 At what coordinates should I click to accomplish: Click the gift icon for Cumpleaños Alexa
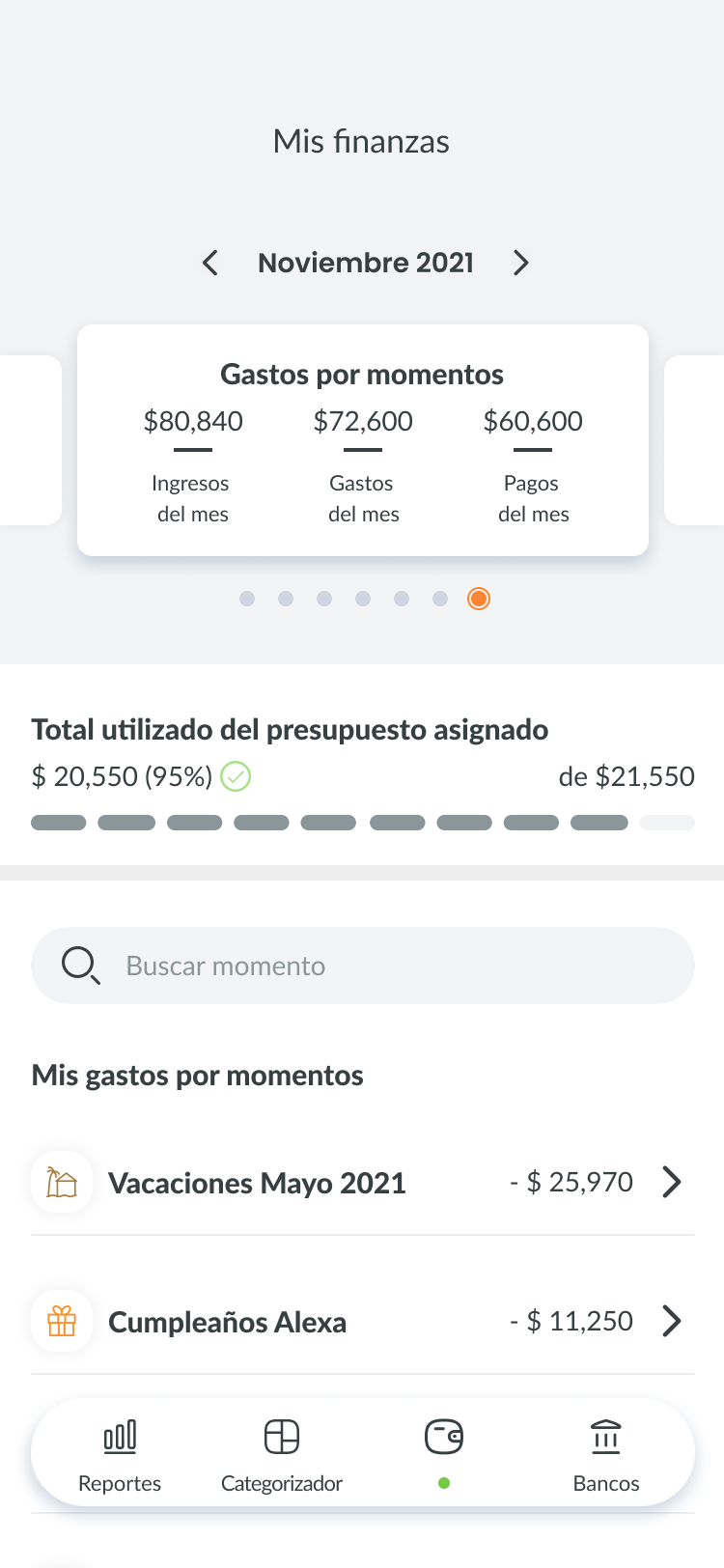click(x=62, y=1321)
